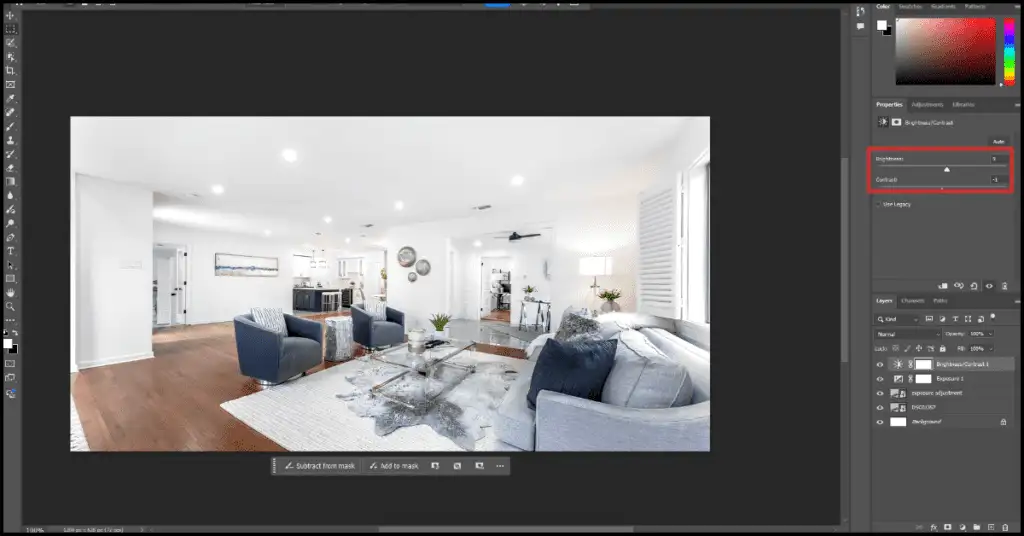Screen dimensions: 1024x536
Task: Select the Spot Healing Brush tool
Action: [x=10, y=112]
